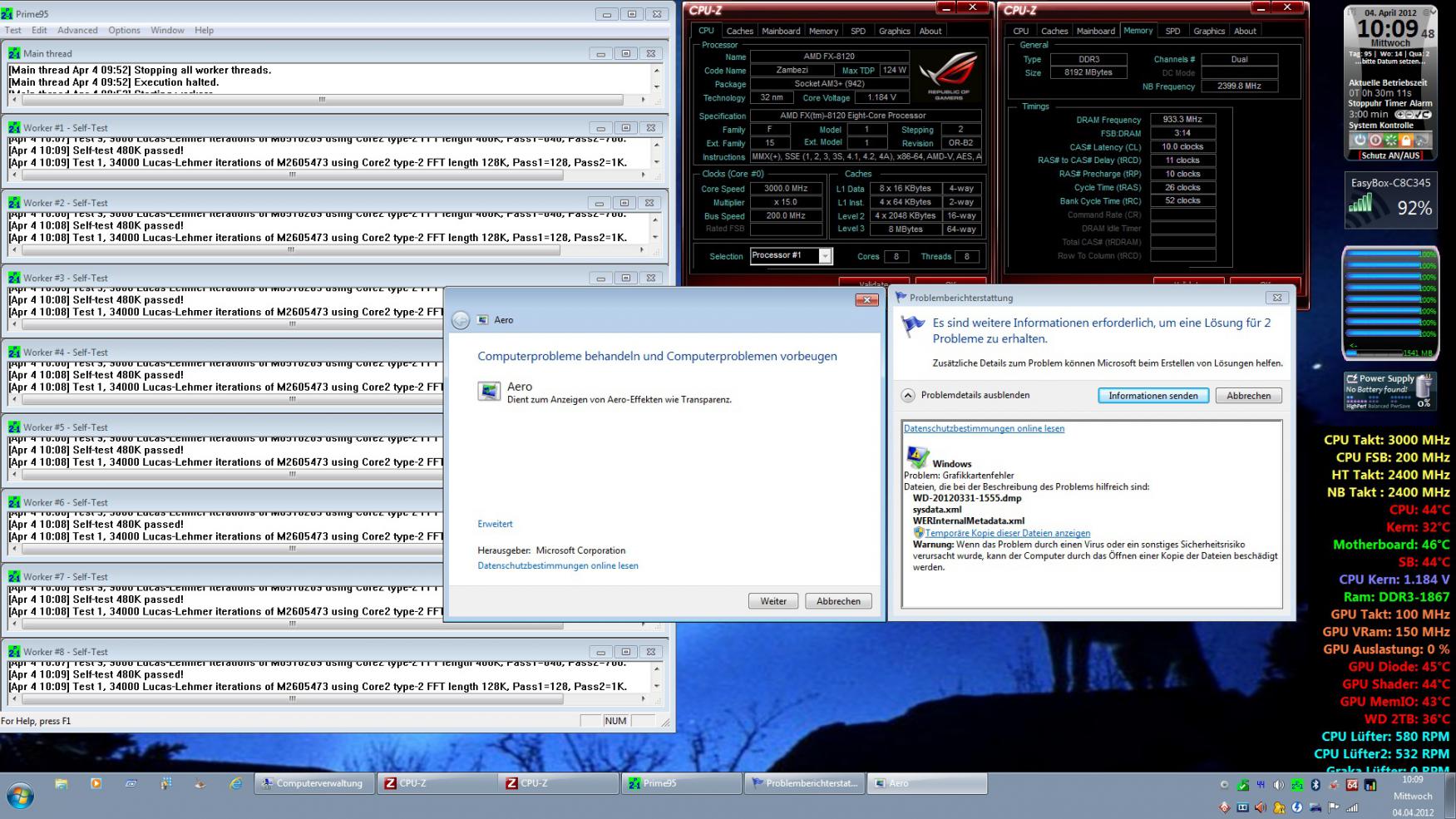
Task: Click the taskbar clock showing 10:09
Action: point(1413,796)
